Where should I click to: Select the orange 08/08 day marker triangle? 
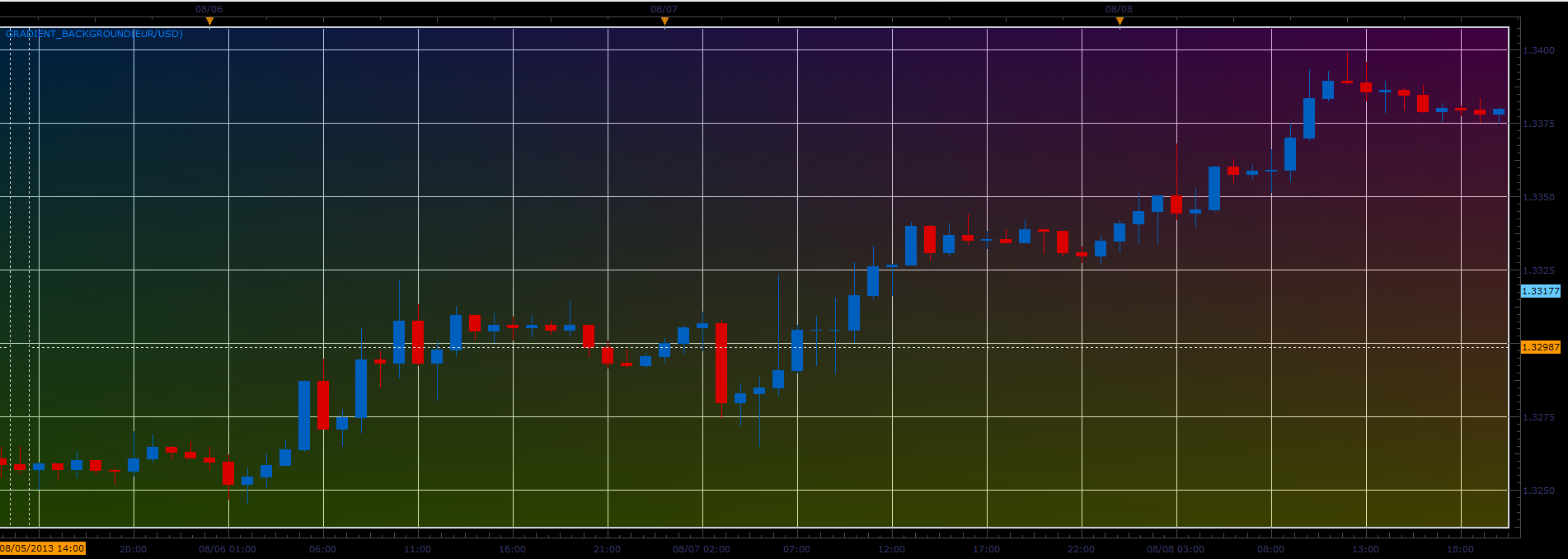coord(1120,21)
